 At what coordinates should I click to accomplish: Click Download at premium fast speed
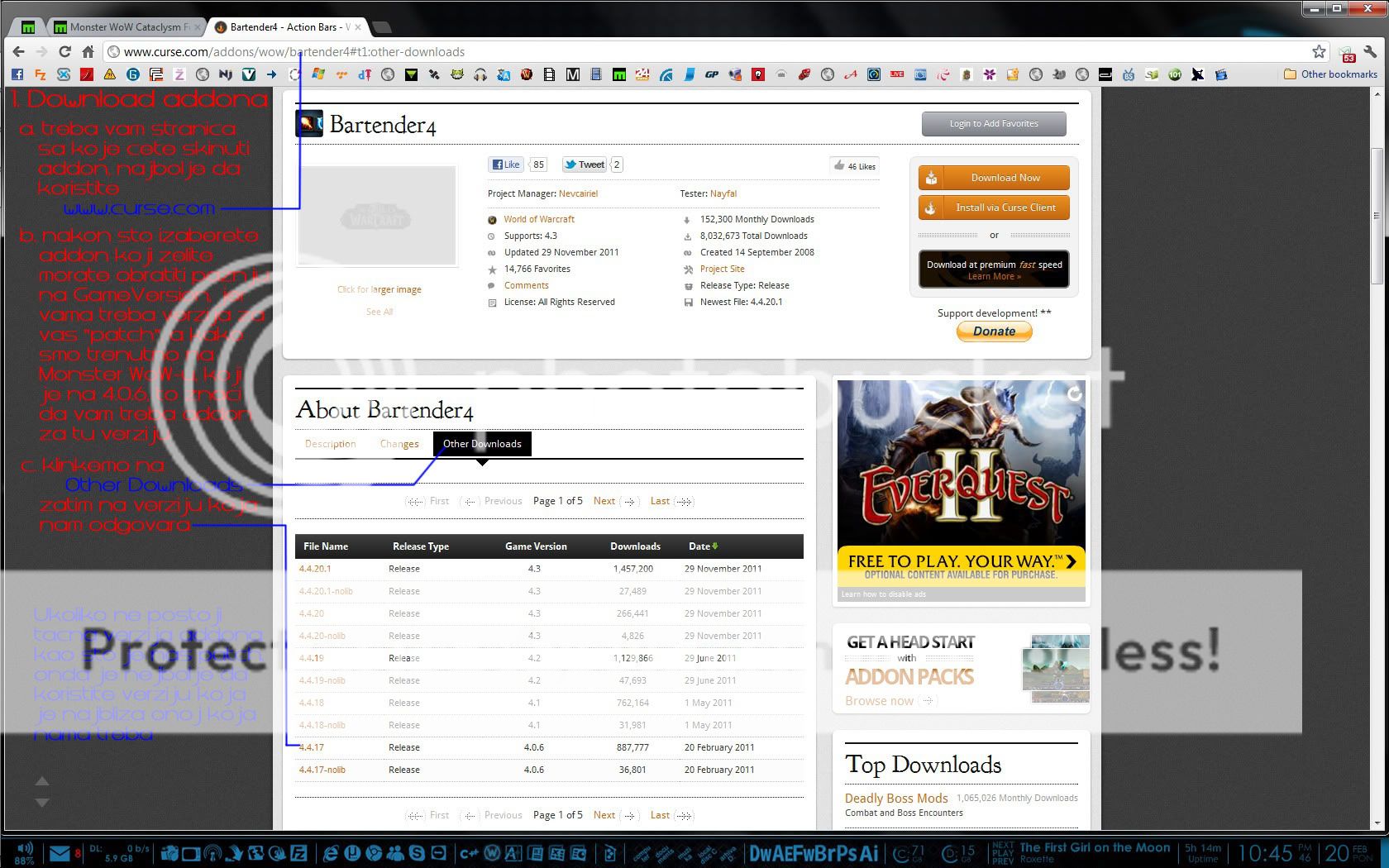click(x=994, y=269)
